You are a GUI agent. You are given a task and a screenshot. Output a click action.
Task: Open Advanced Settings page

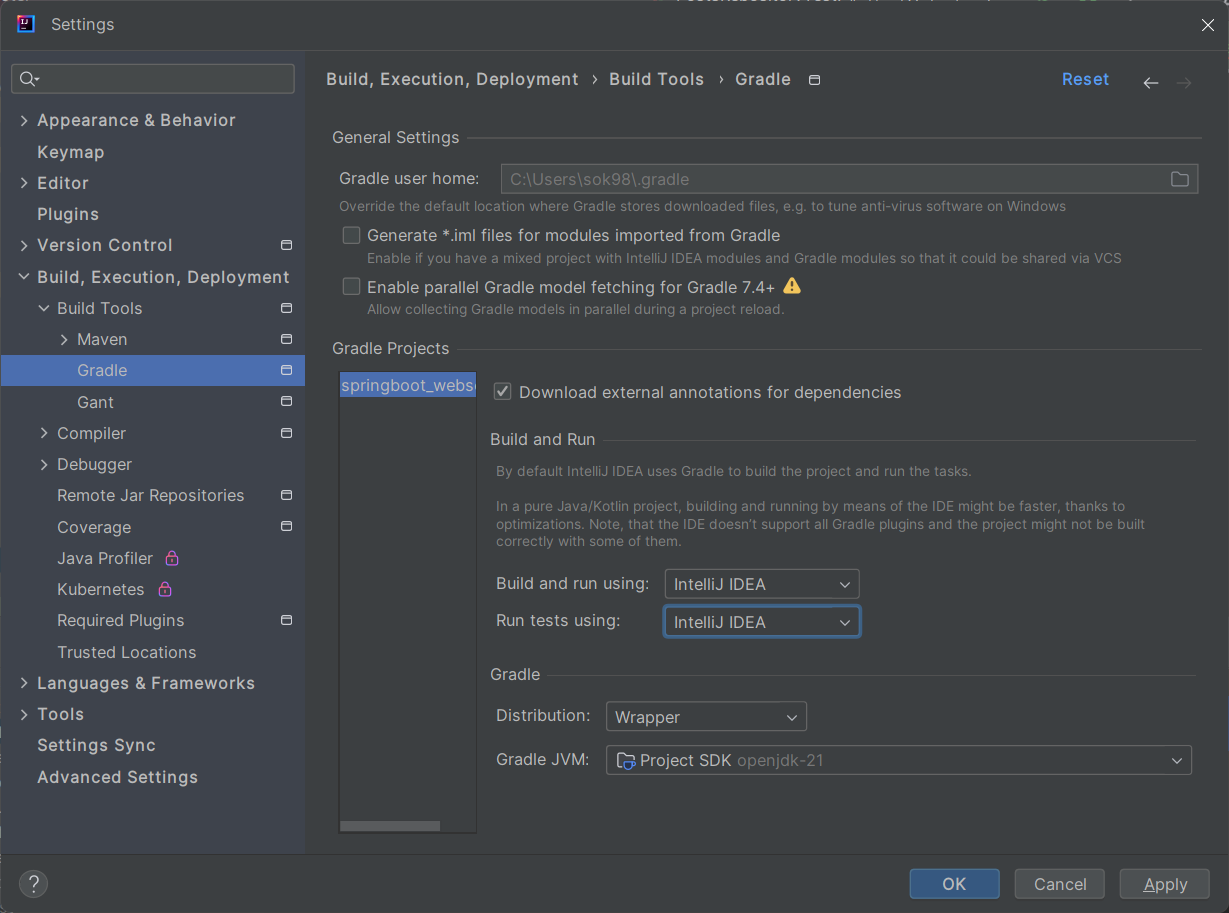point(117,777)
